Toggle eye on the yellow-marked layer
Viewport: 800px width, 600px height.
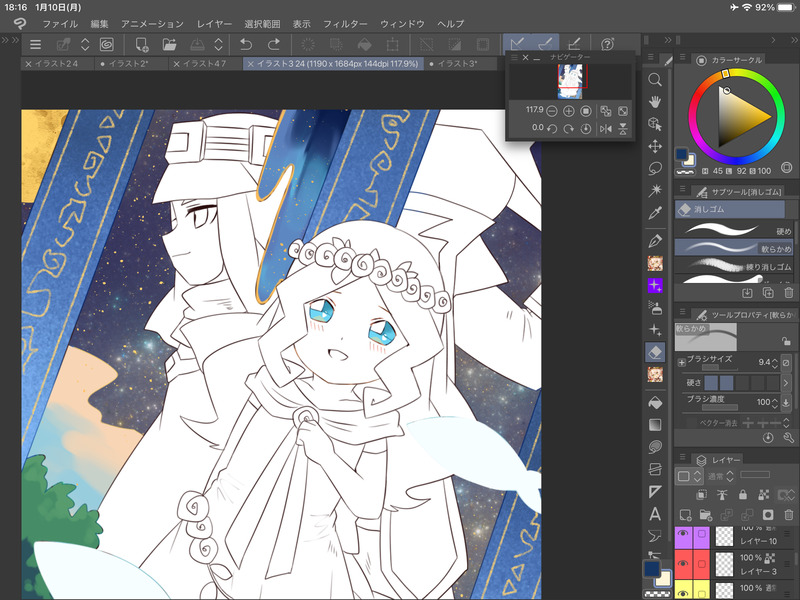coord(683,592)
